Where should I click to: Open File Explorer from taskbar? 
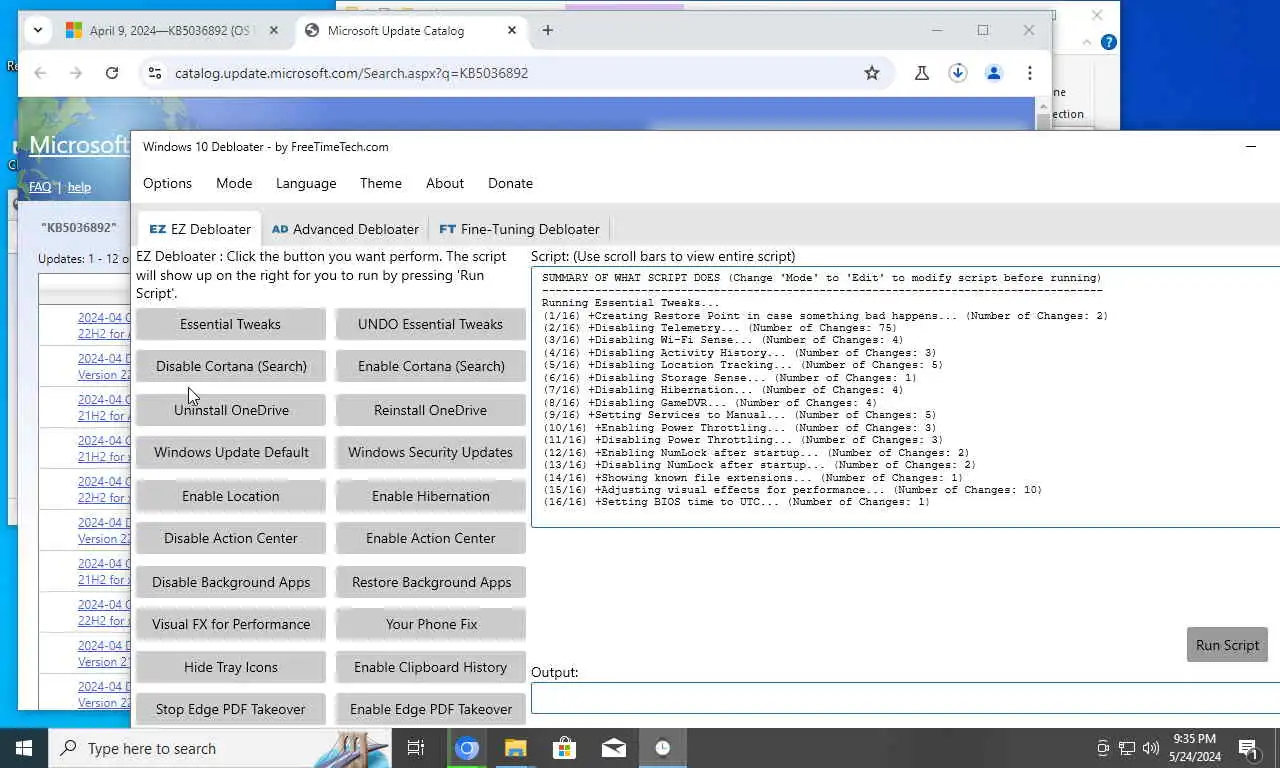515,748
